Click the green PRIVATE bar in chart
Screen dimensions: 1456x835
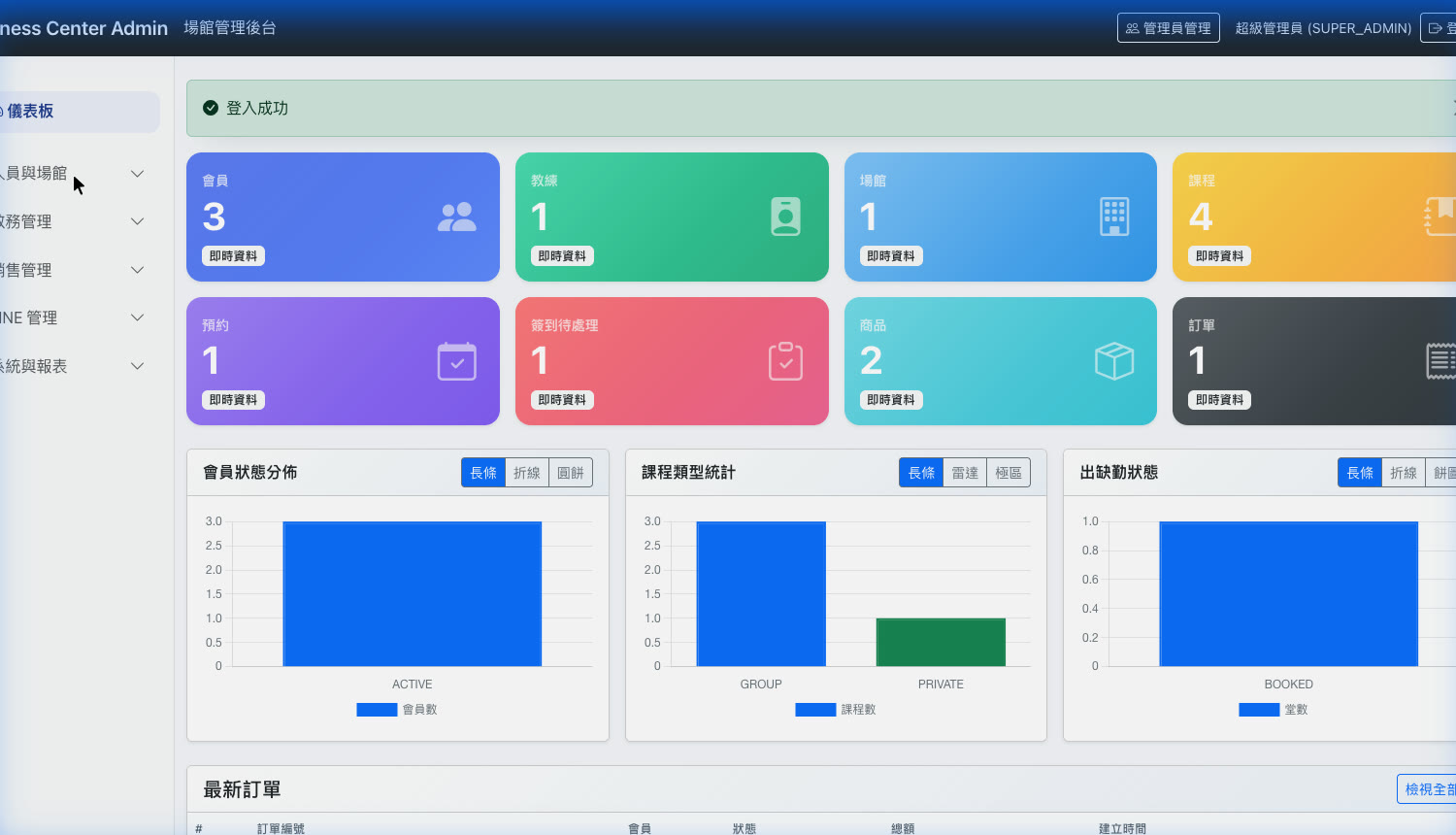tap(941, 642)
